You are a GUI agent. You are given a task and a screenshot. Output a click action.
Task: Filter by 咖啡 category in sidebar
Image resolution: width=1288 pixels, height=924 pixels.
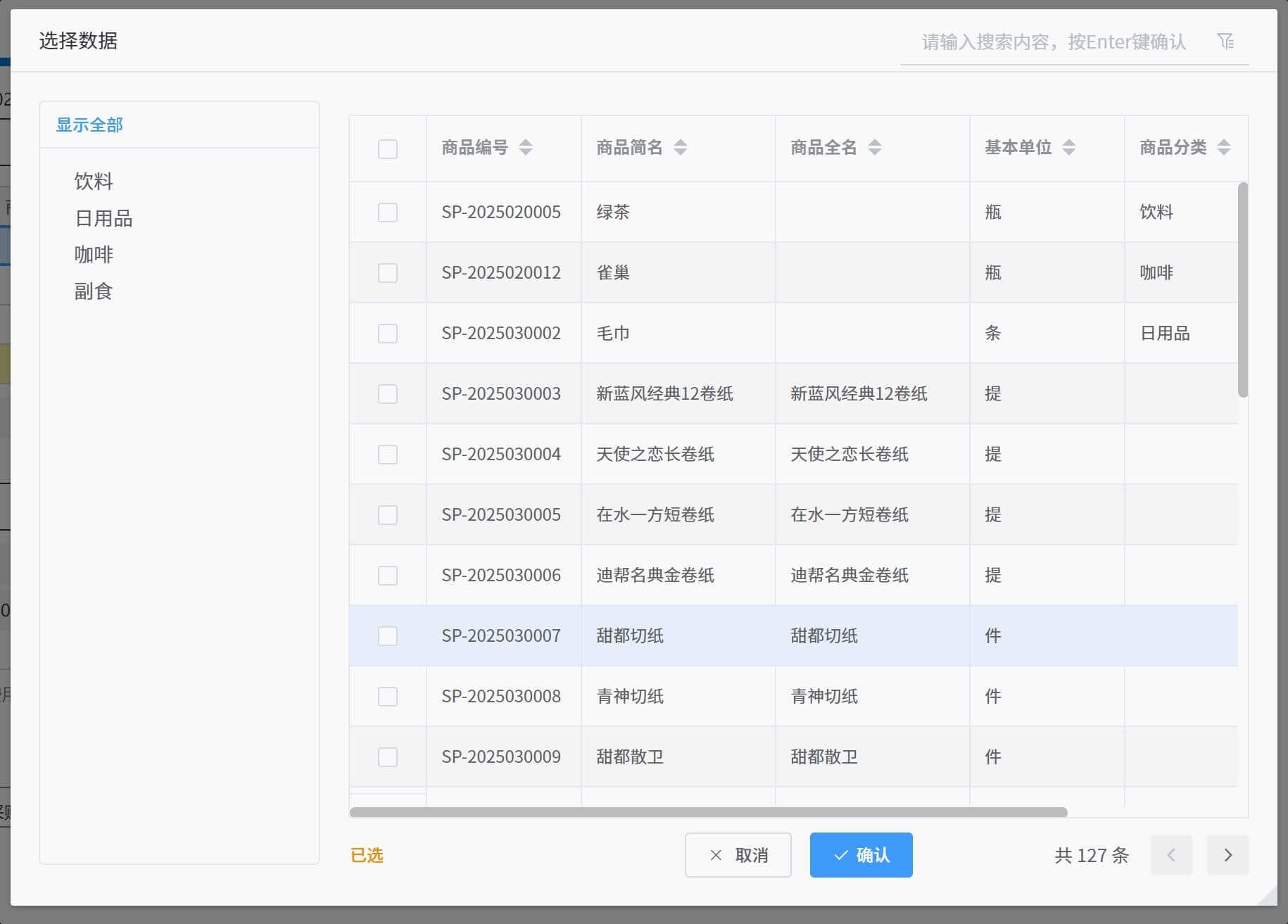click(94, 254)
